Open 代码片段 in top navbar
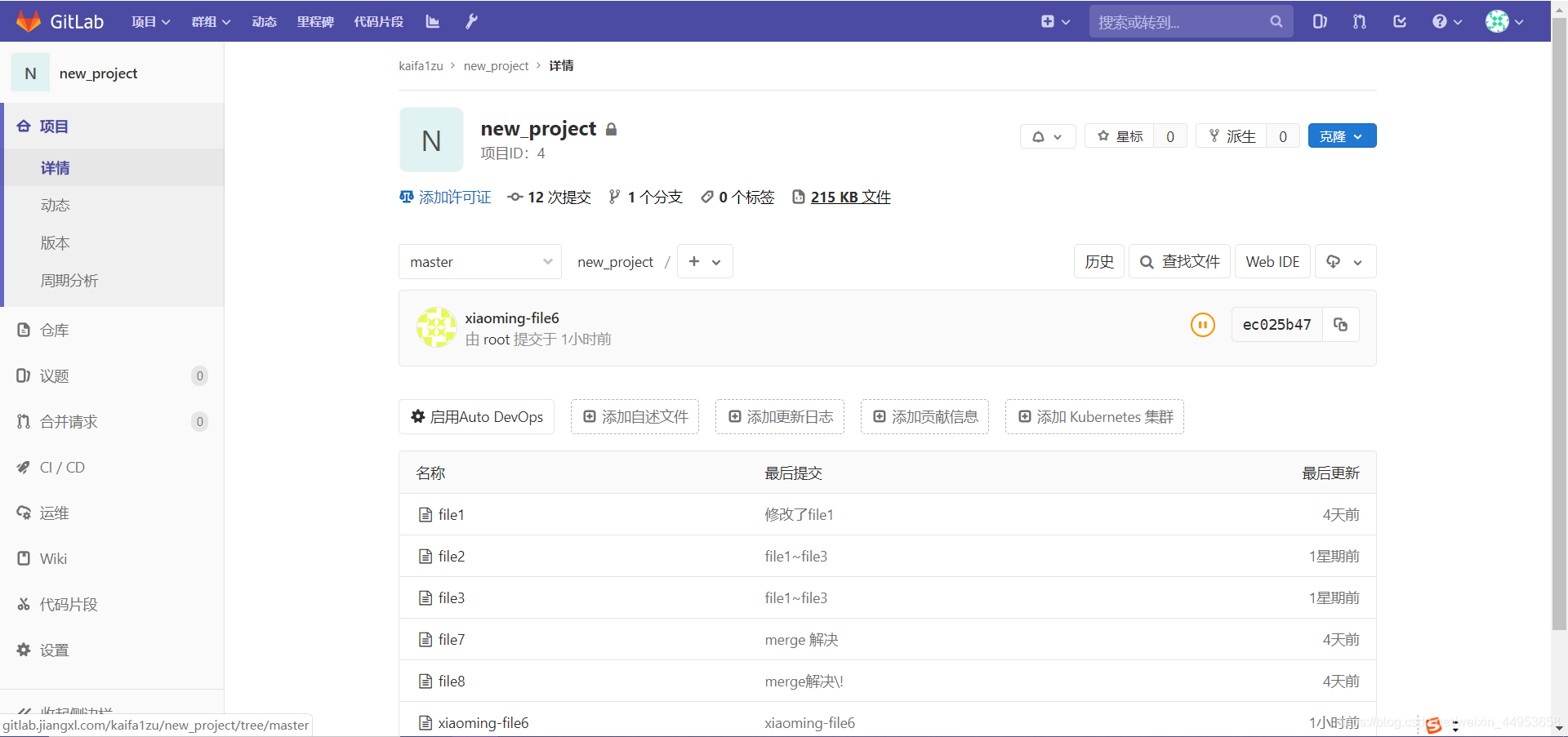 (379, 22)
